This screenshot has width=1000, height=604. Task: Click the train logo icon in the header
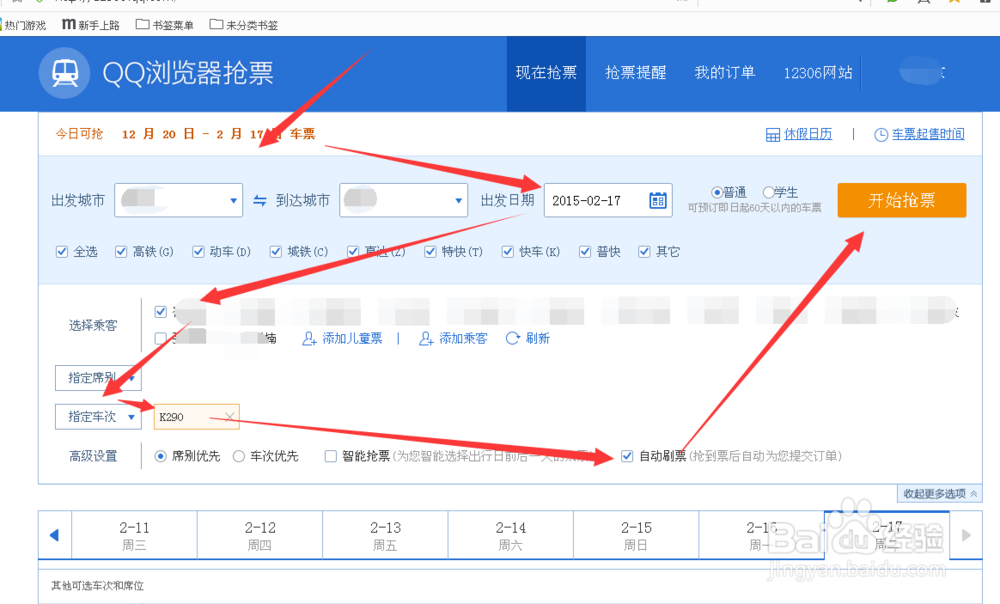(64, 73)
